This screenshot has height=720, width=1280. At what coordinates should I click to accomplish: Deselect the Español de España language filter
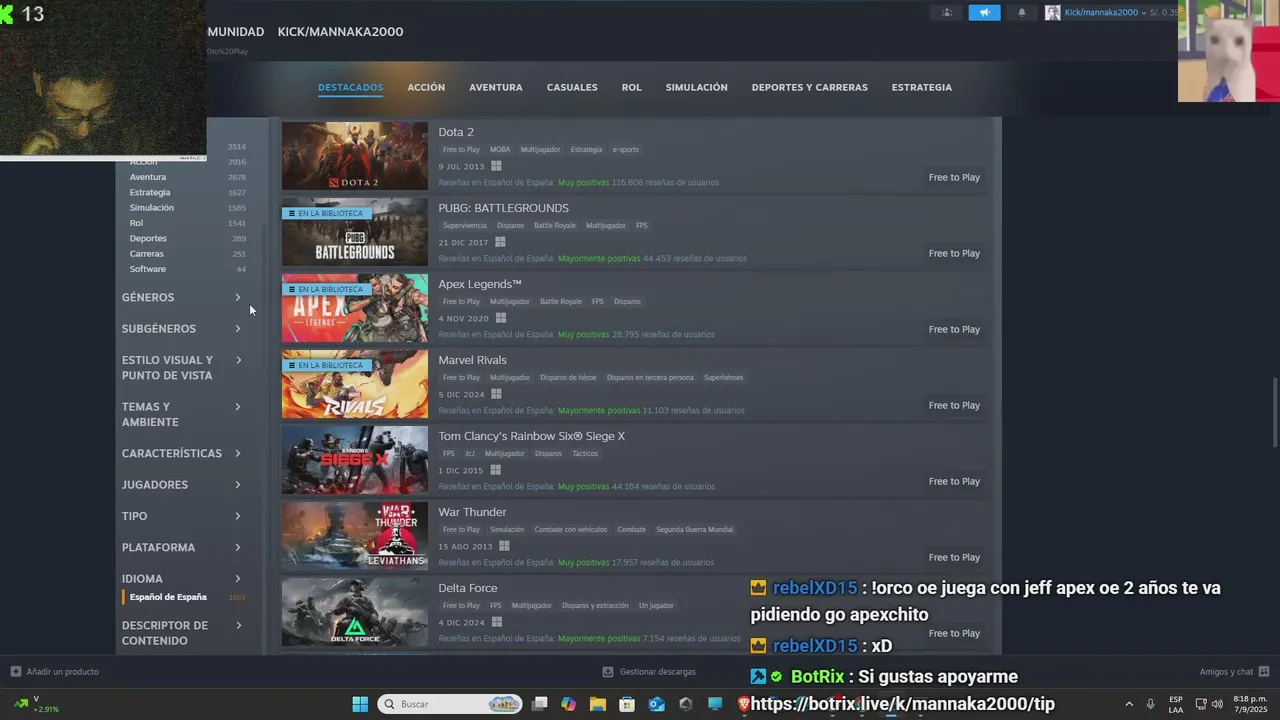click(168, 597)
